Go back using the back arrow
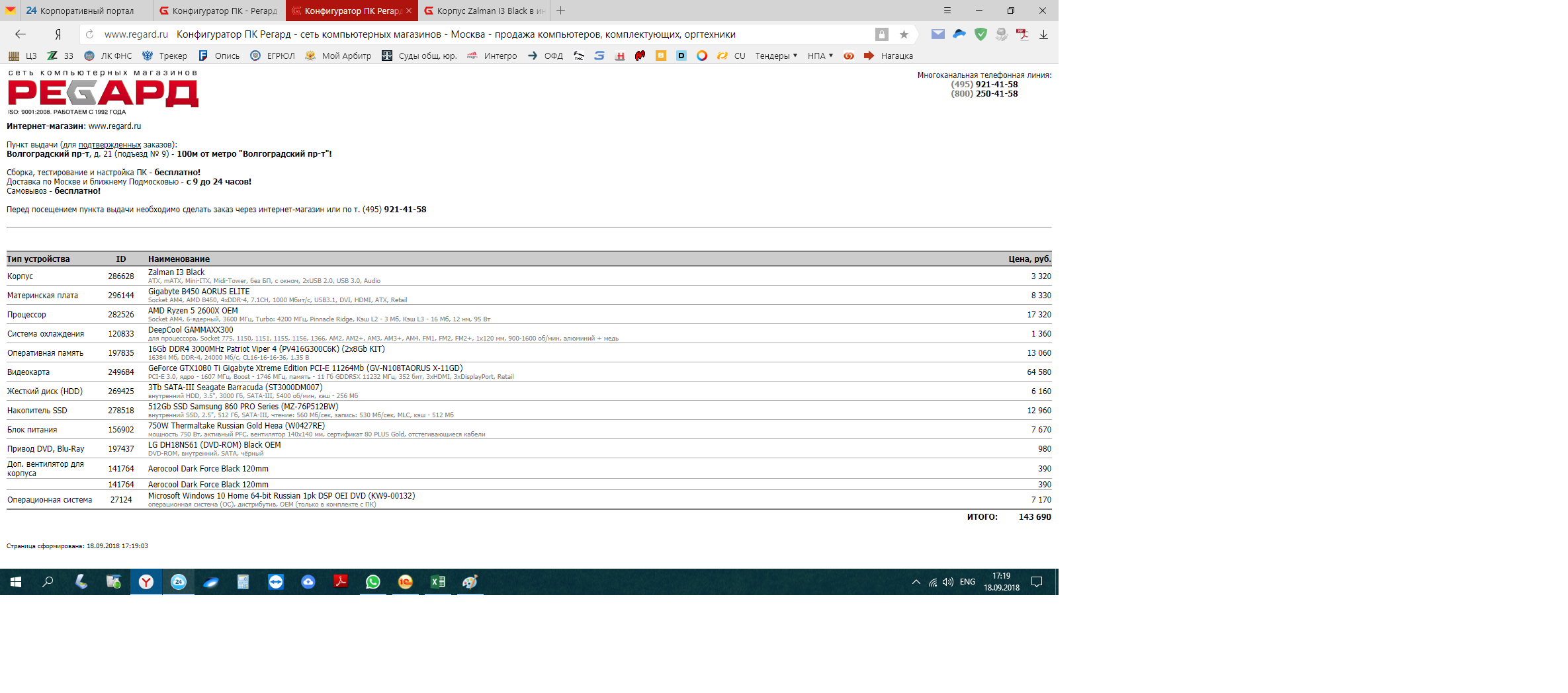This screenshot has width=1568, height=693. 21,34
